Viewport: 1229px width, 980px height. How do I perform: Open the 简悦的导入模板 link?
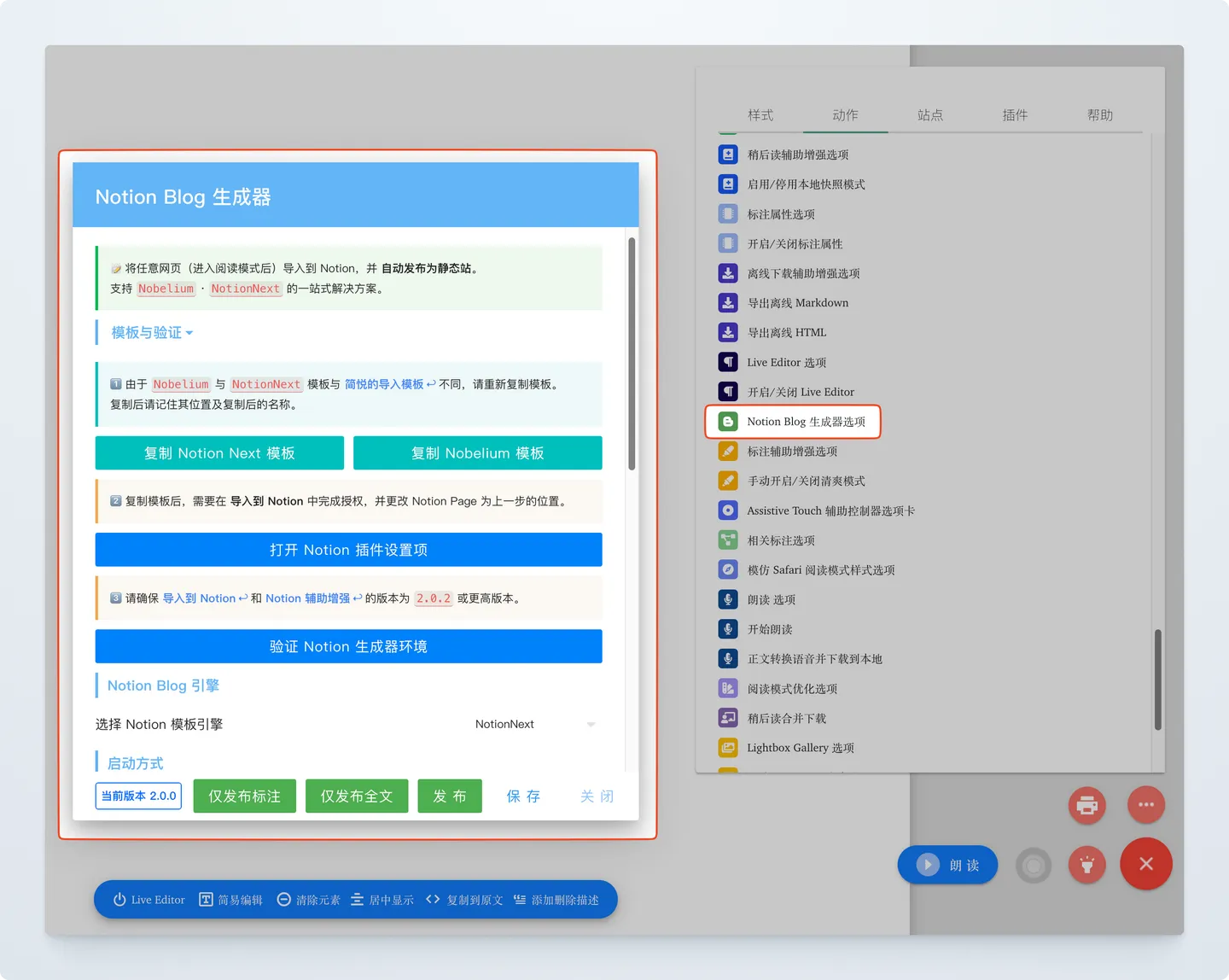point(390,384)
